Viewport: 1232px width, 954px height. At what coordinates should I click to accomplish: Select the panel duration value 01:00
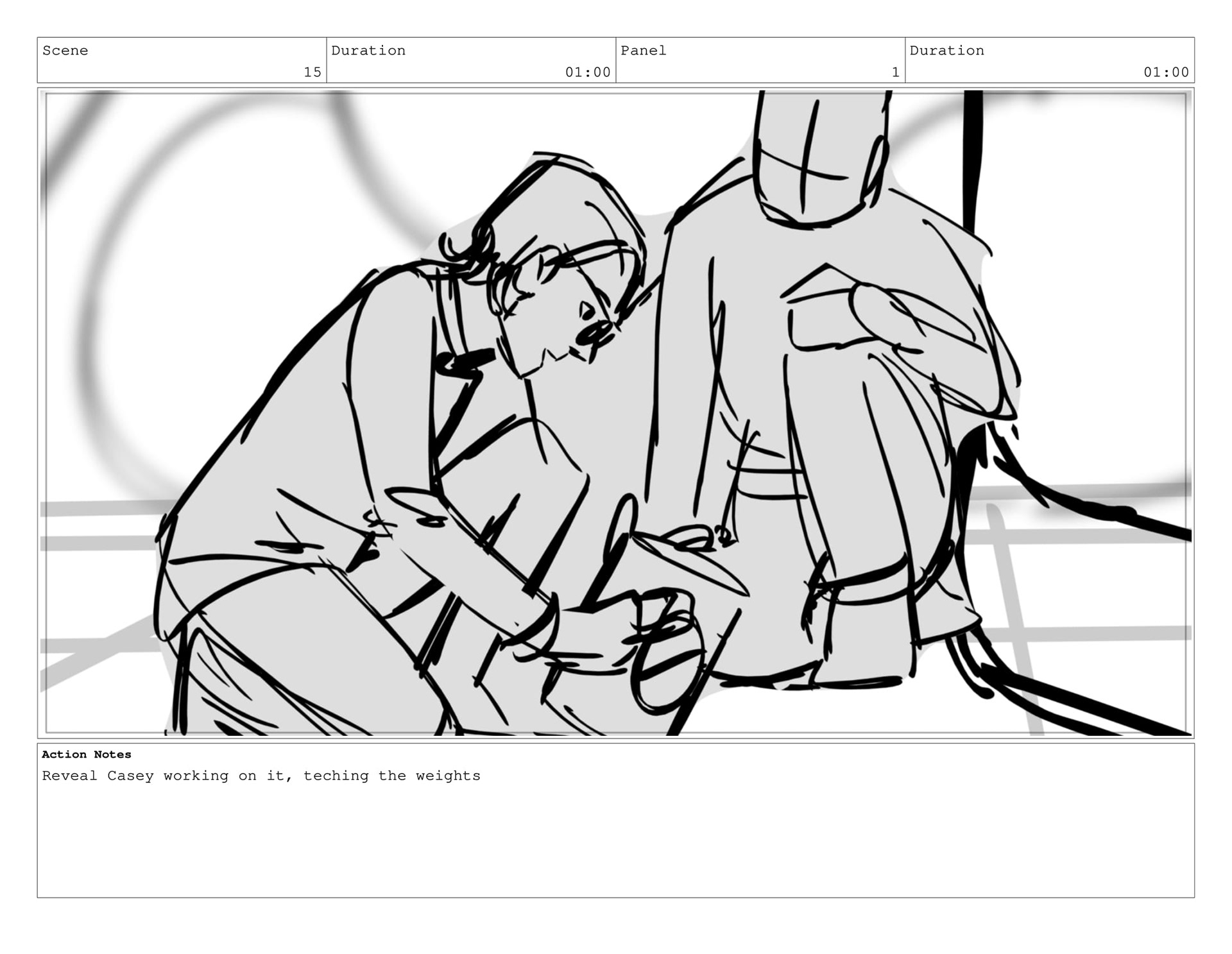tap(1166, 72)
